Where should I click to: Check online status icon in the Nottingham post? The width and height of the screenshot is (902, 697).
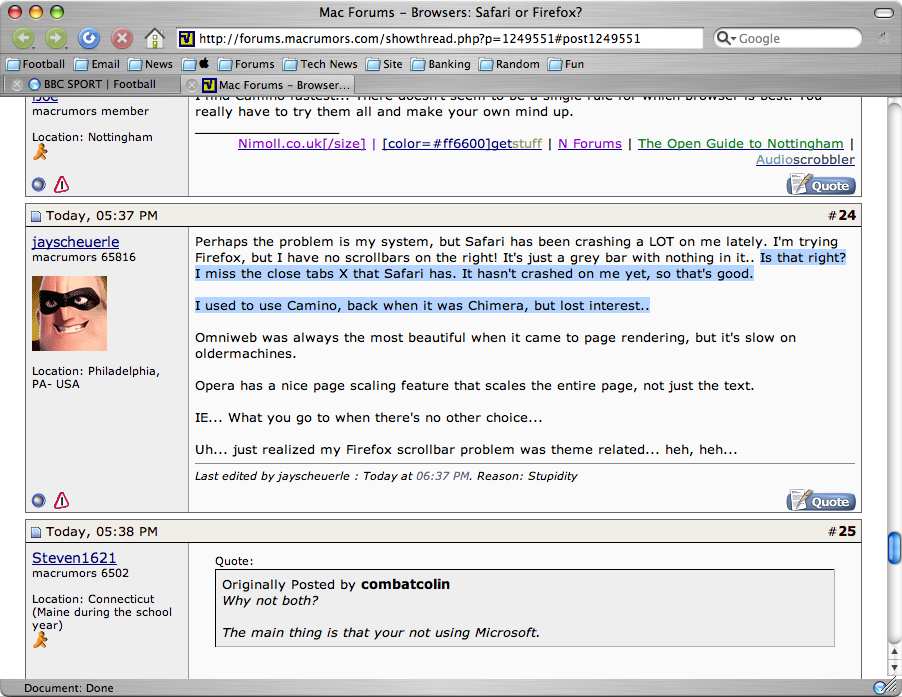[x=39, y=185]
